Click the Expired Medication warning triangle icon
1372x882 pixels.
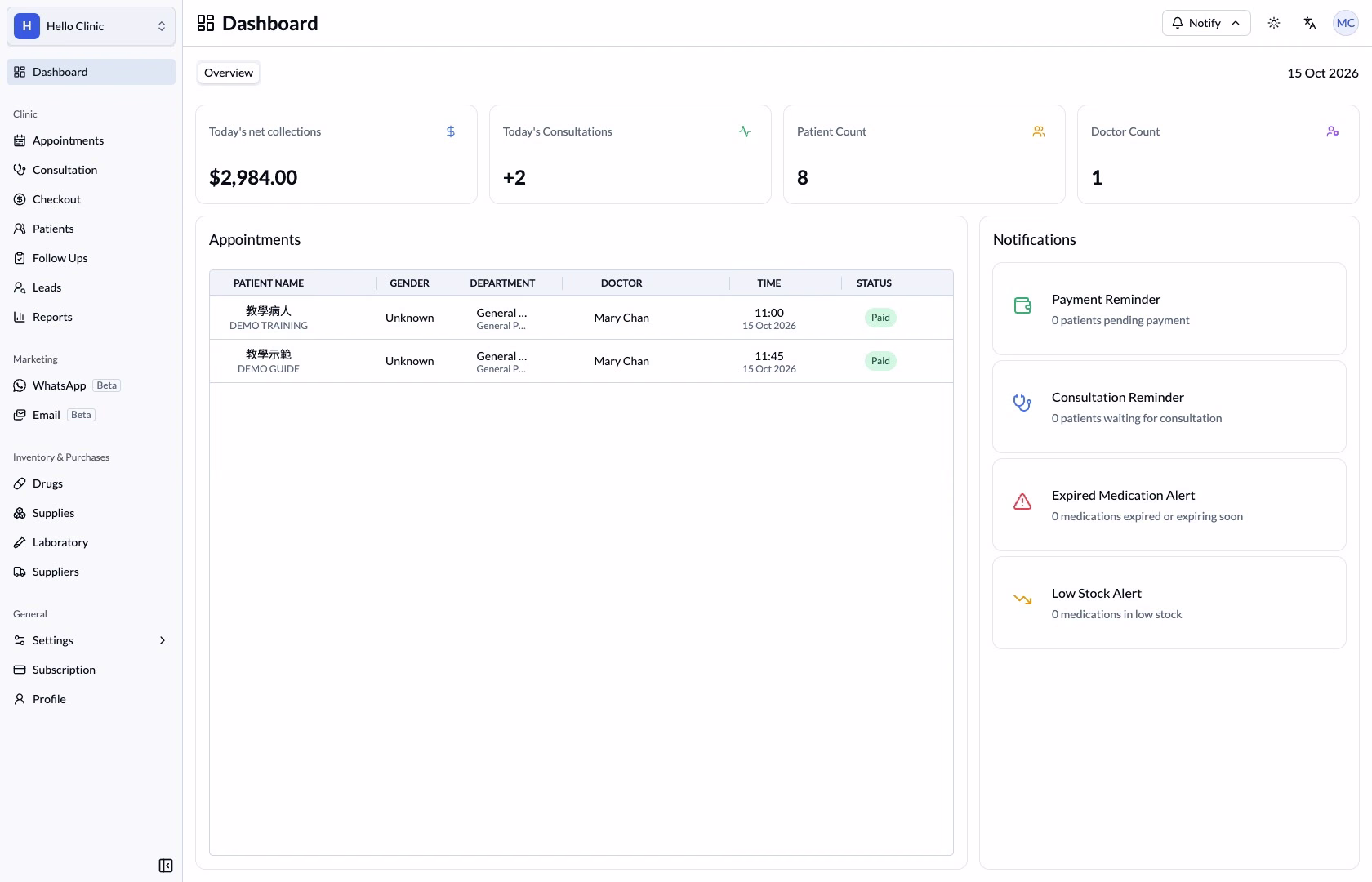[x=1022, y=501]
